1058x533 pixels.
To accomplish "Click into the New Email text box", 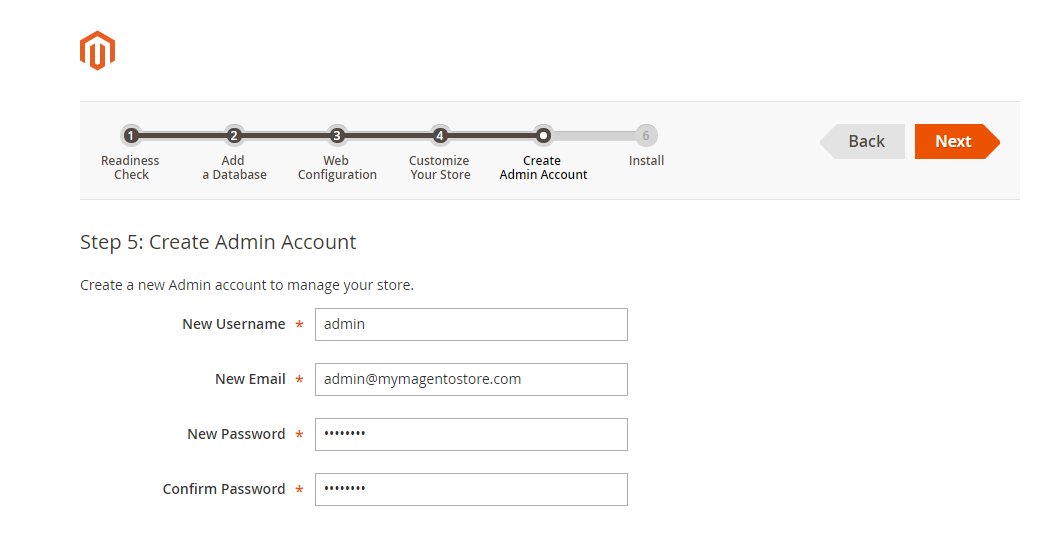I will tap(471, 379).
